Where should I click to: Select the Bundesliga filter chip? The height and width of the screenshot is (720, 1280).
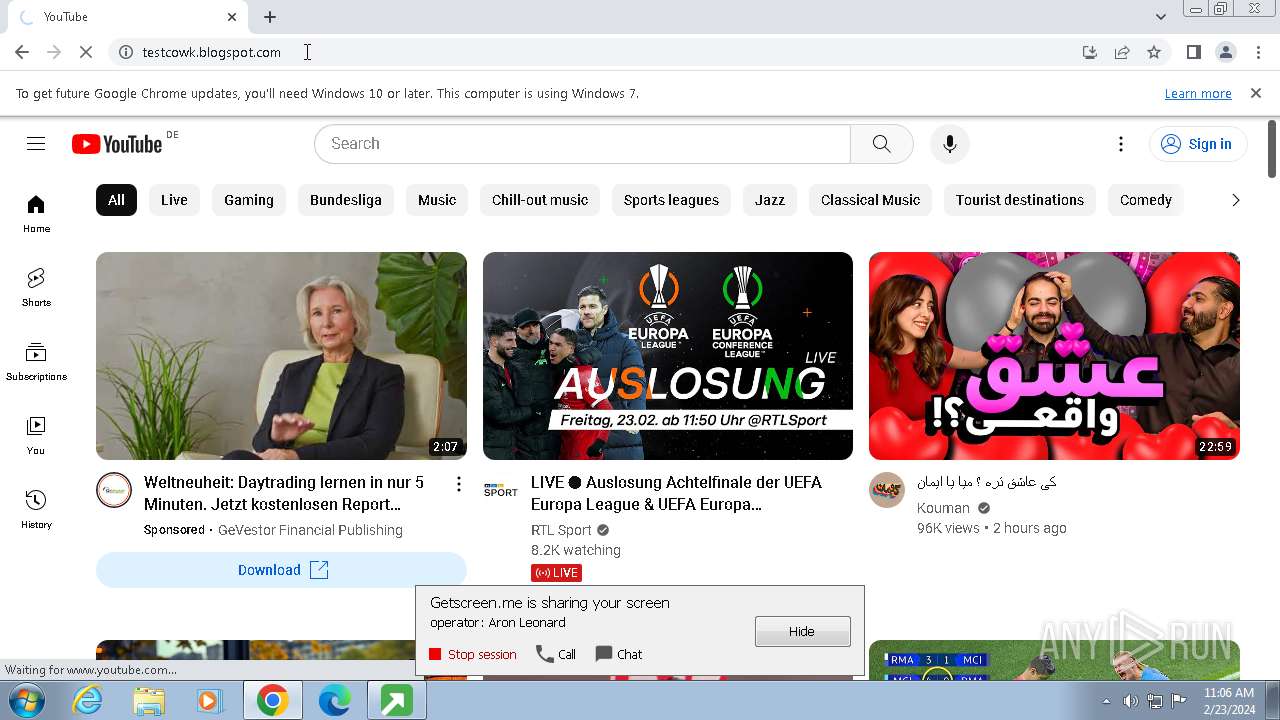point(346,200)
